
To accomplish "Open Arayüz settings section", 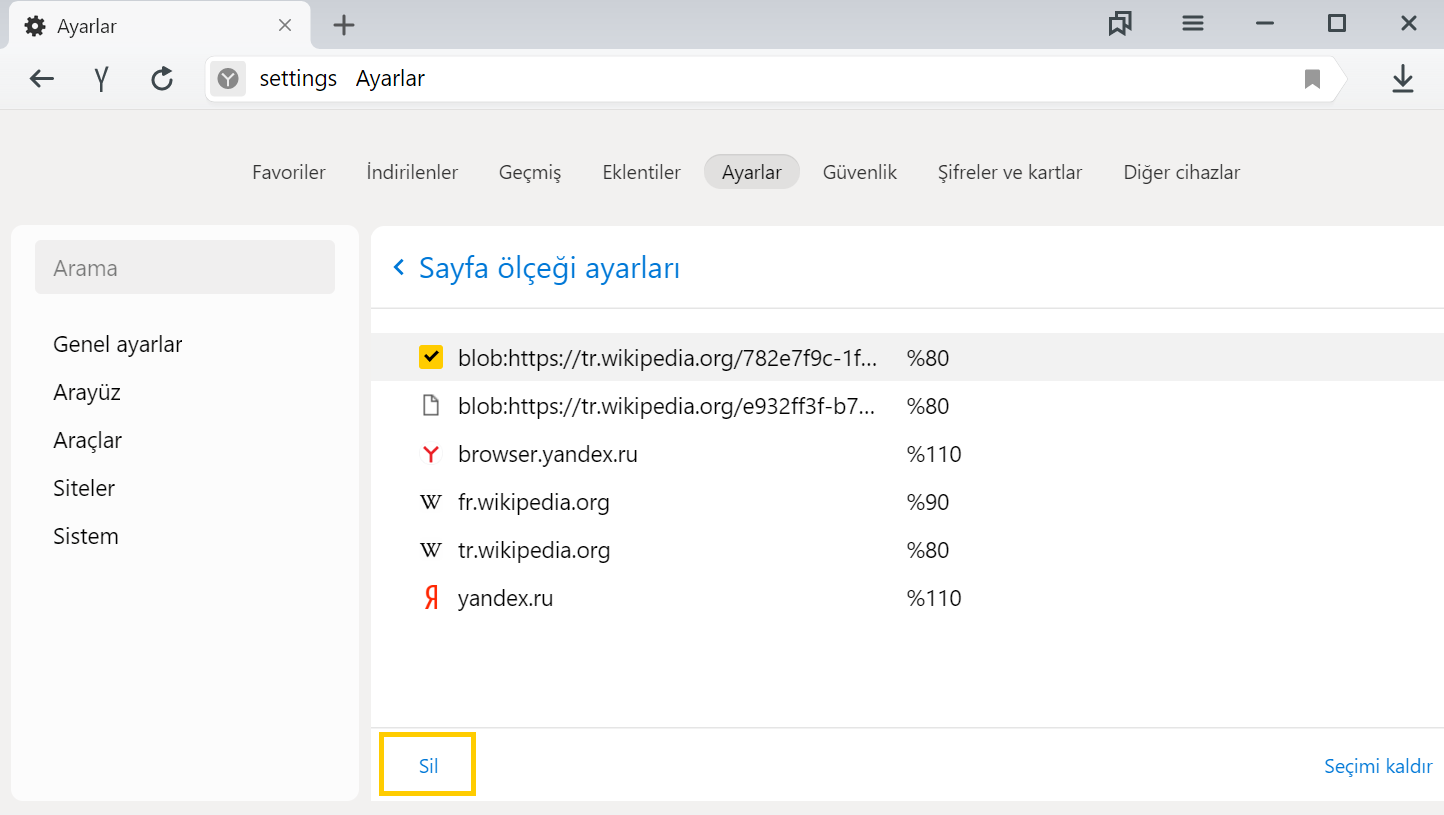I will pos(87,392).
